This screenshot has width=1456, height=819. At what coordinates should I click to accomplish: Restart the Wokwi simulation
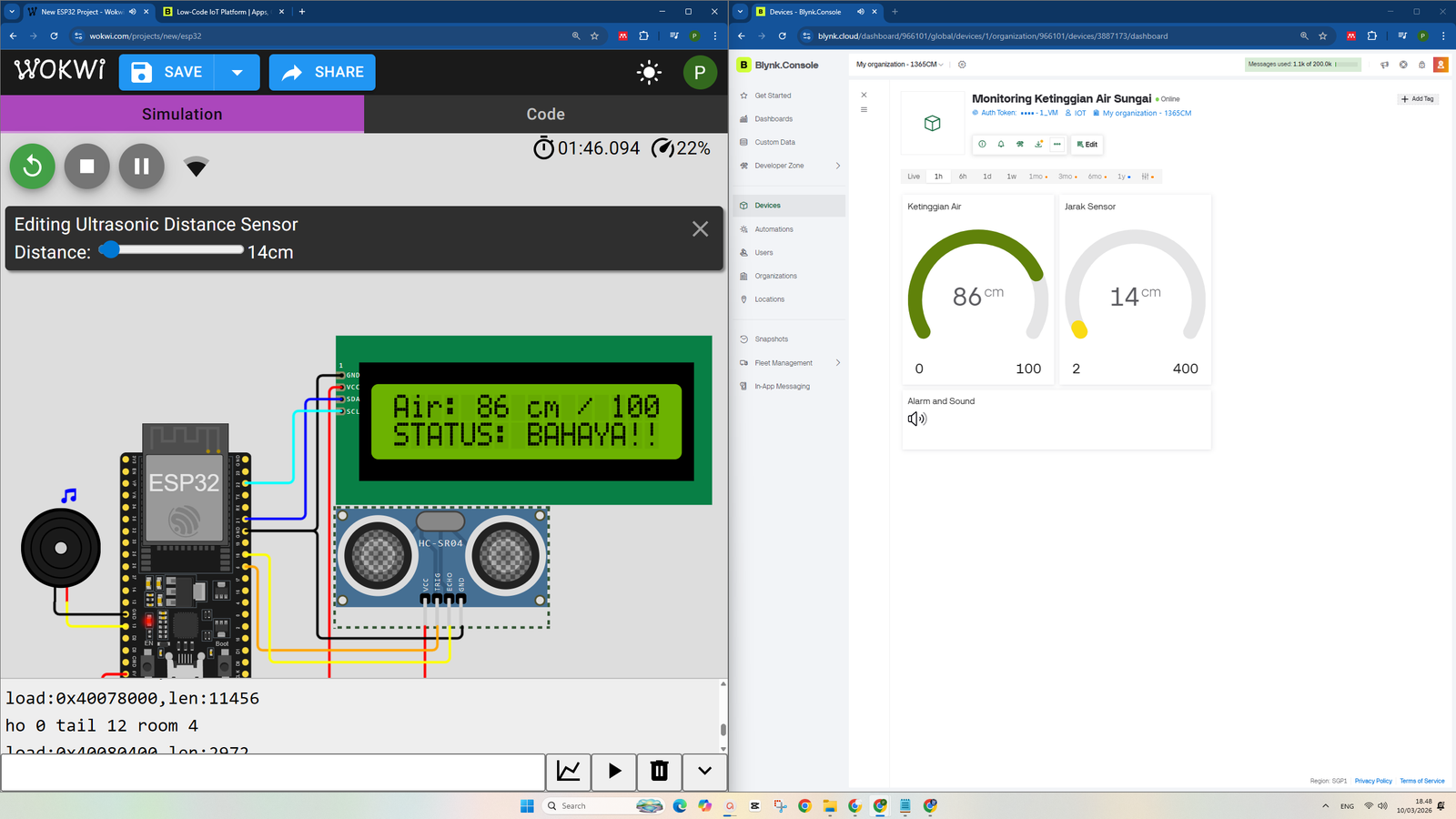point(33,167)
